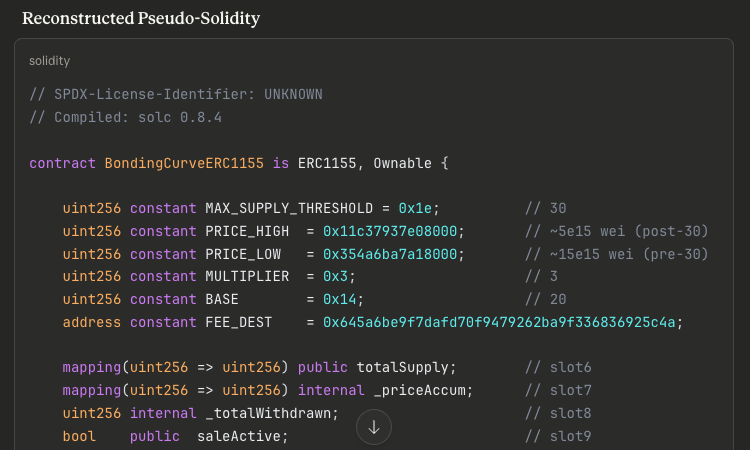Click the scroll-to-bottom arrow button
750x450 pixels.
coord(374,427)
